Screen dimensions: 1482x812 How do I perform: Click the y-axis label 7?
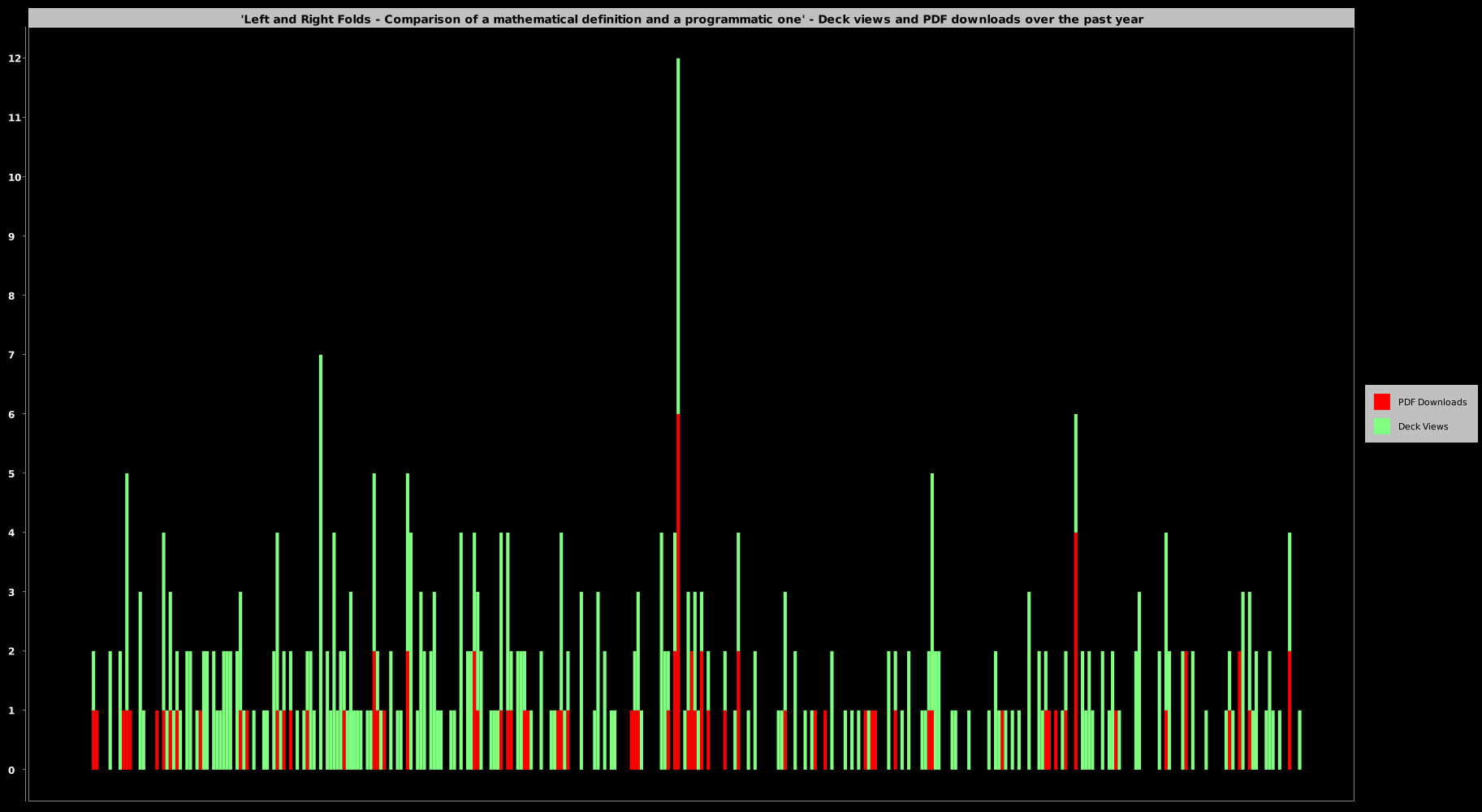[x=11, y=355]
